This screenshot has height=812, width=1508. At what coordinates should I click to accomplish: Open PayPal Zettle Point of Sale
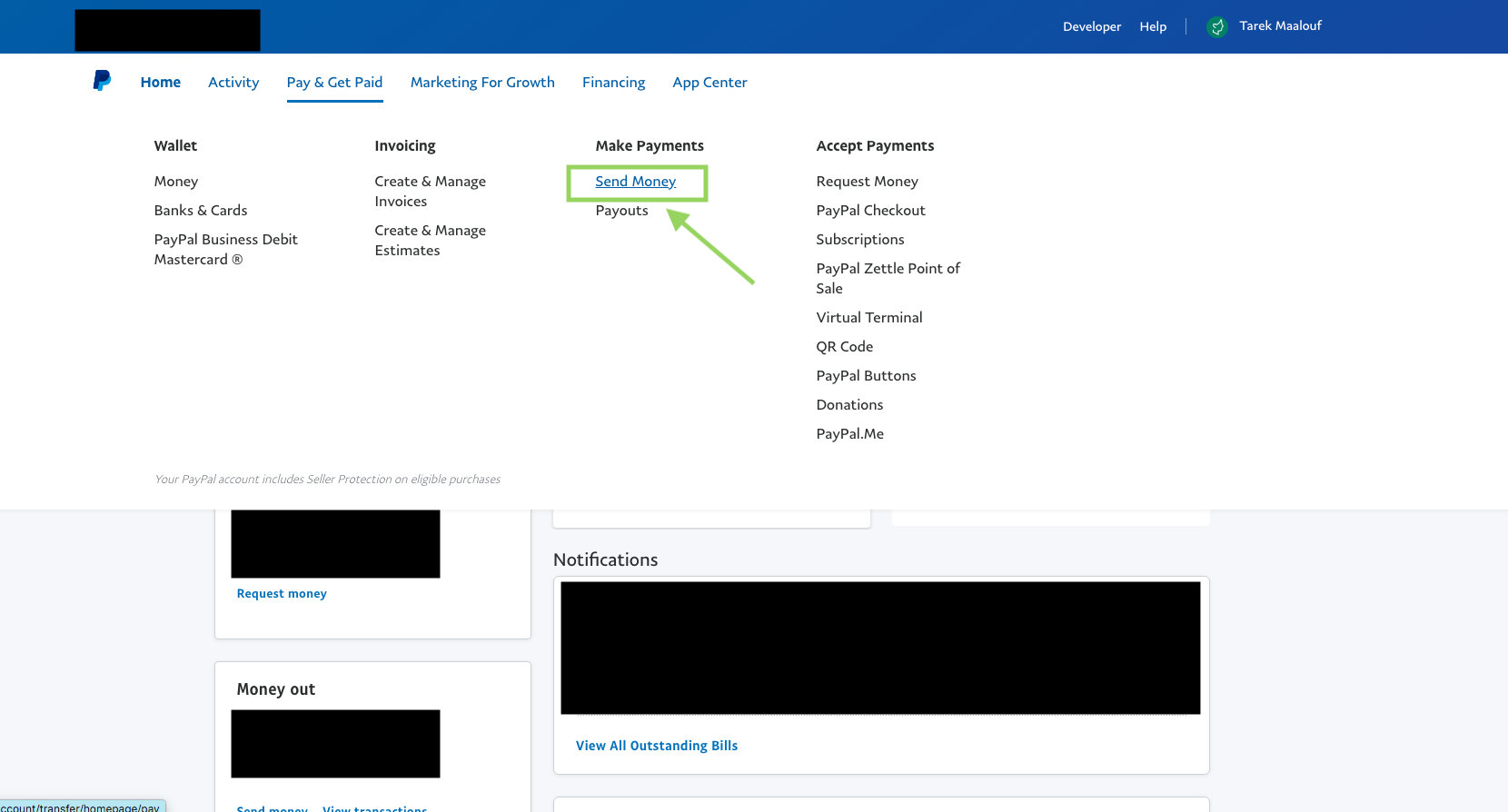coord(888,278)
